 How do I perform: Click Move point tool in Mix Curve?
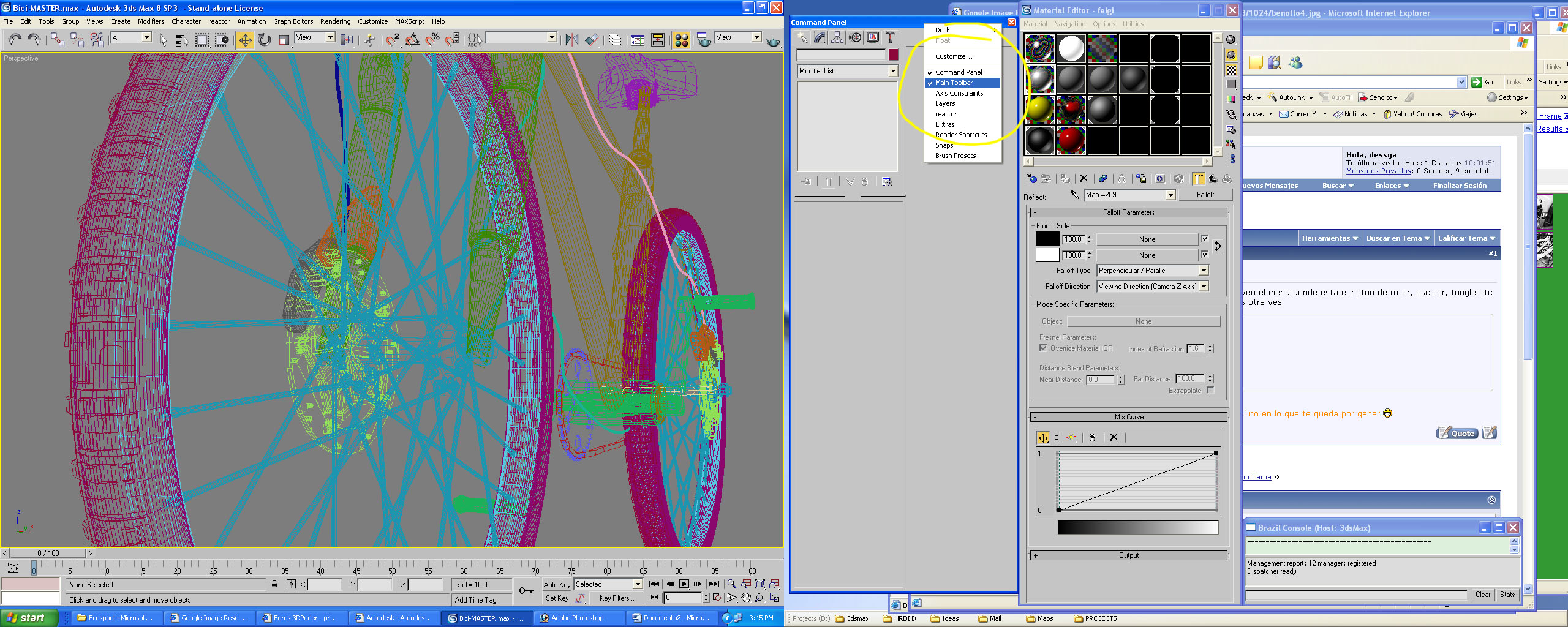pyautogui.click(x=1043, y=437)
